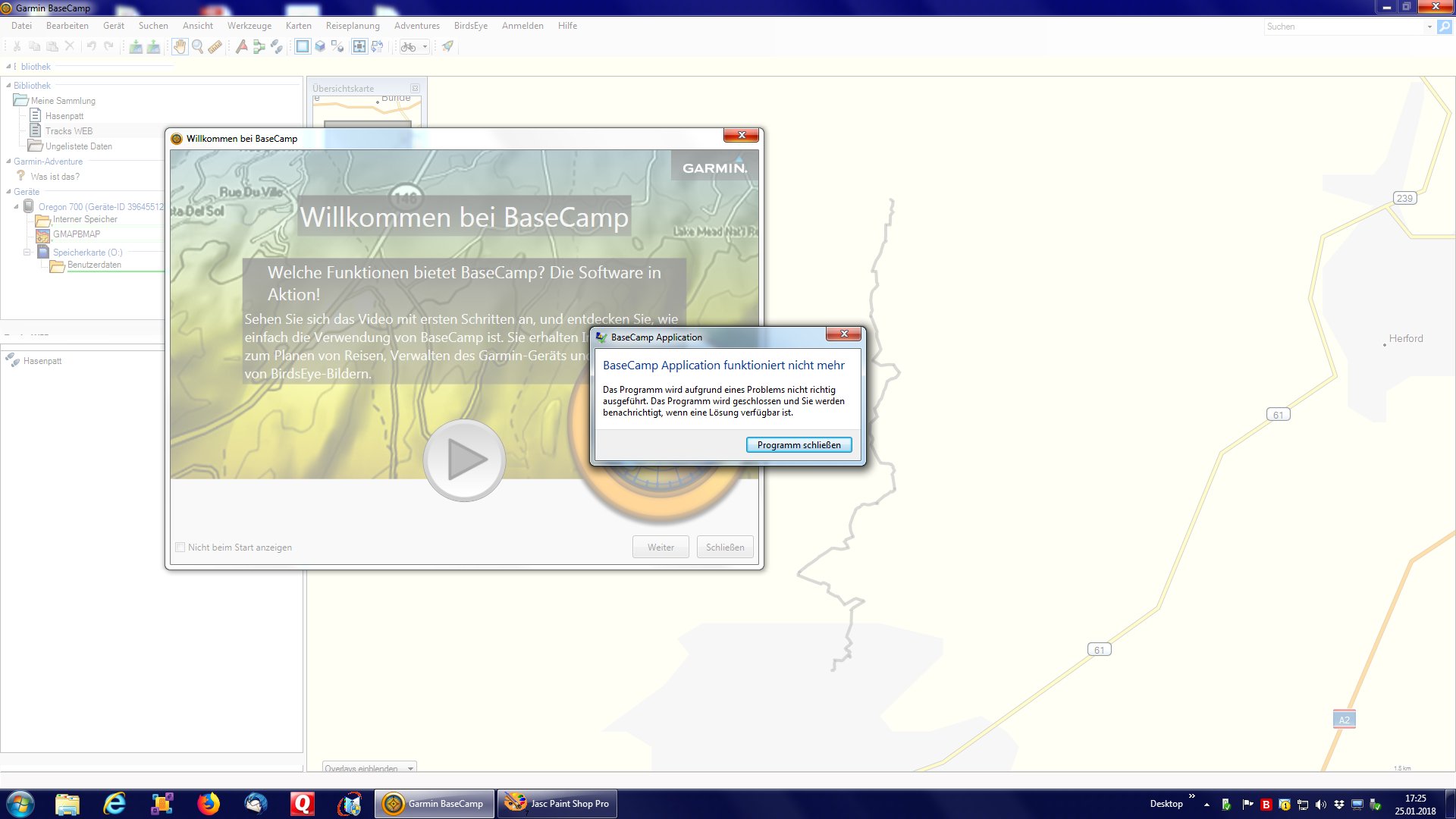Select the Waypoint flag tool
This screenshot has height=819, width=1456.
pyautogui.click(x=241, y=47)
